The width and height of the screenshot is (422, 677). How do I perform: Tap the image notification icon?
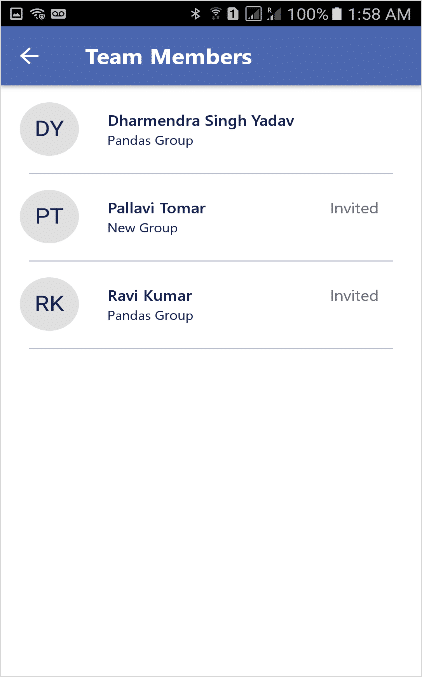tap(16, 14)
